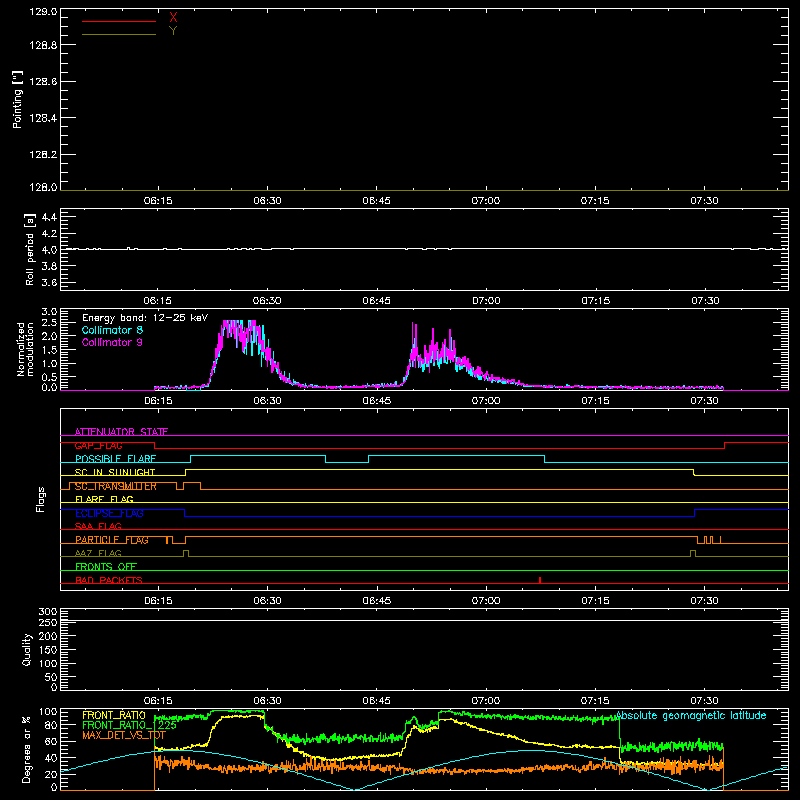Click the BAD_PACKETS flag label
This screenshot has width=800, height=800.
(109, 581)
